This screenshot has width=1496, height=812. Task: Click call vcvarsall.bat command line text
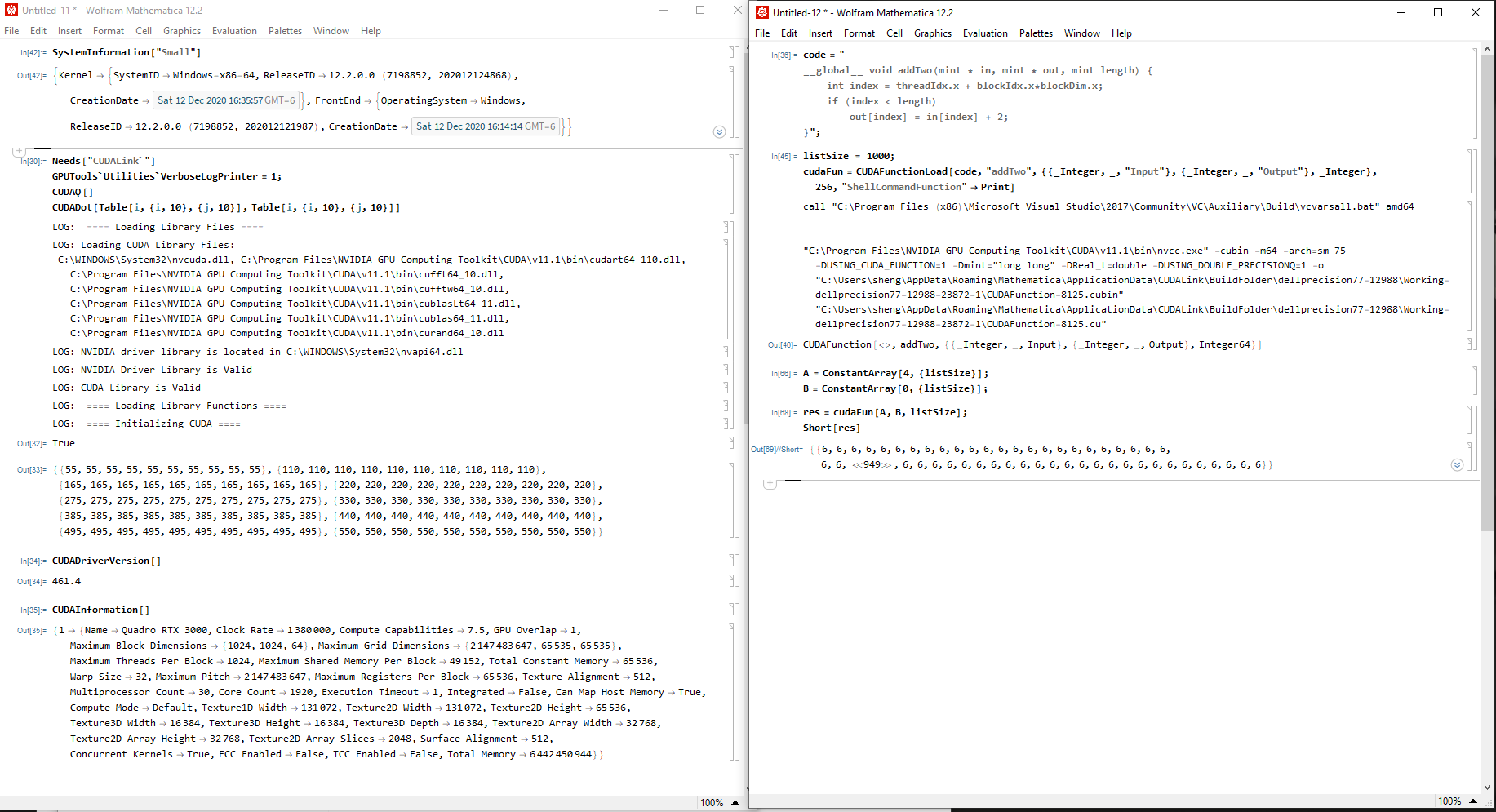[x=1108, y=206]
